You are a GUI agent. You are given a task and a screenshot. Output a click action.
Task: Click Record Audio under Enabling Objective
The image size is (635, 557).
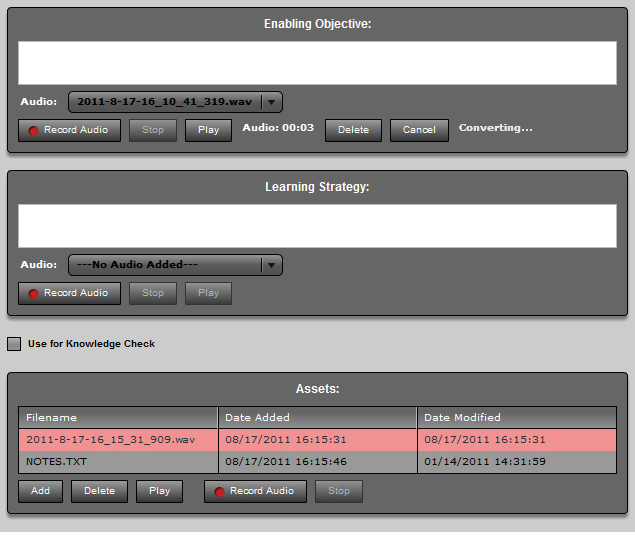69,130
